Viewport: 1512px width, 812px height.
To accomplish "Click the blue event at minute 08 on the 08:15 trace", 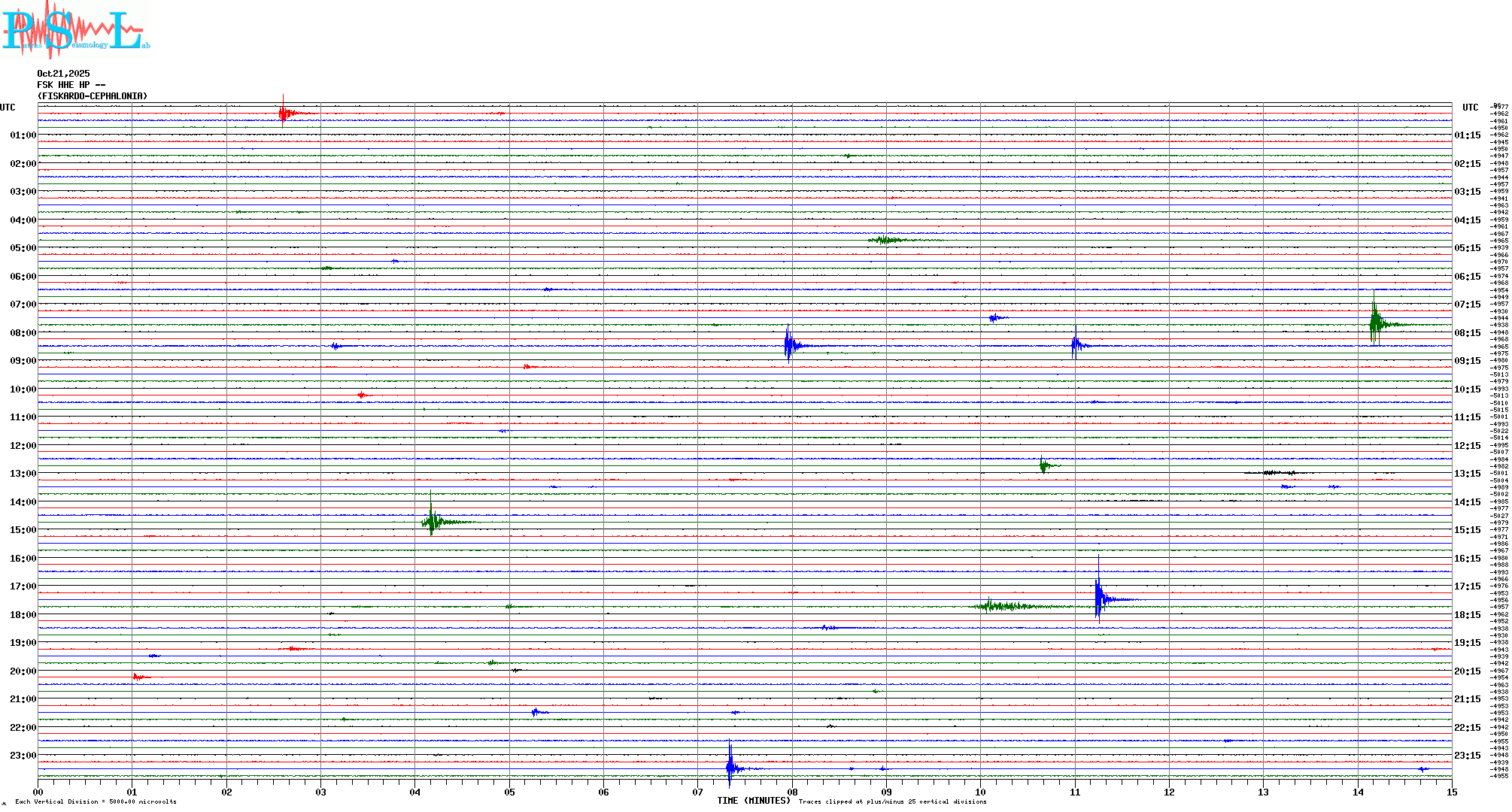I will tap(788, 346).
